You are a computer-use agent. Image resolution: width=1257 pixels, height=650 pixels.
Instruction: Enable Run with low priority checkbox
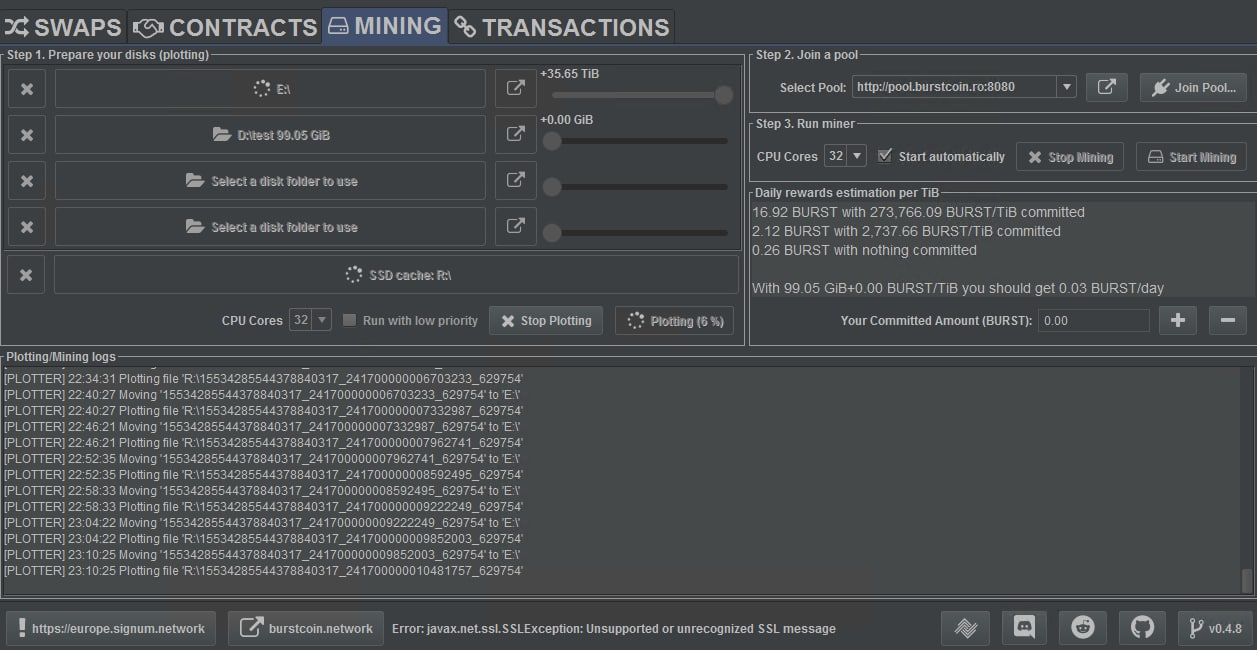click(349, 321)
